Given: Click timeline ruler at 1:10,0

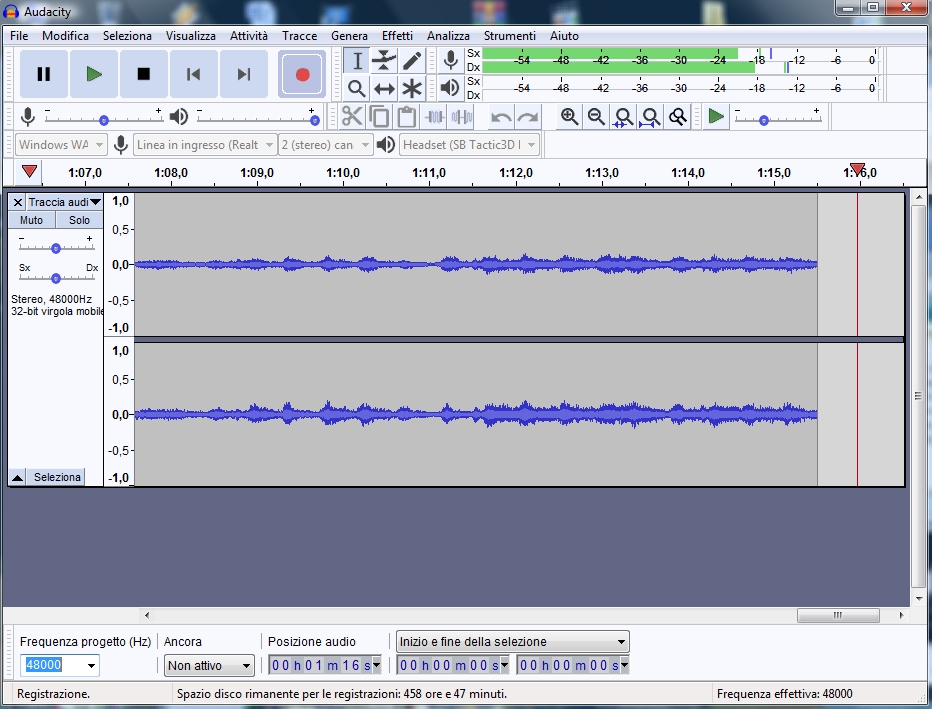Looking at the screenshot, I should point(343,173).
